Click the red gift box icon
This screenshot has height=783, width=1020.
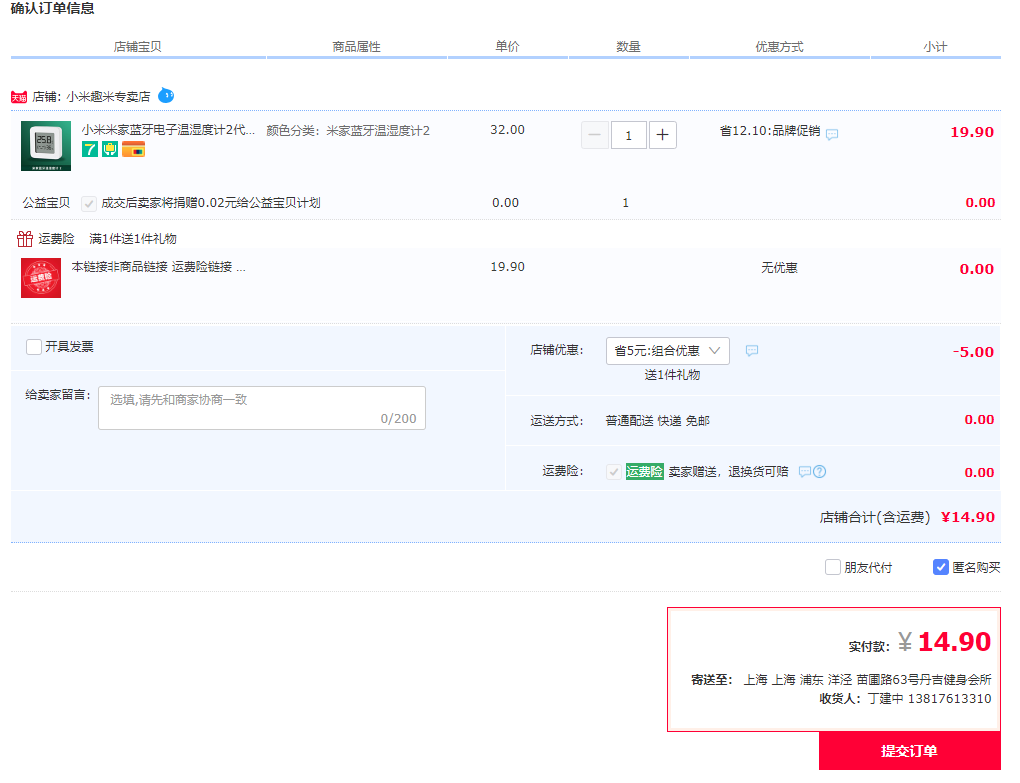(x=25, y=239)
